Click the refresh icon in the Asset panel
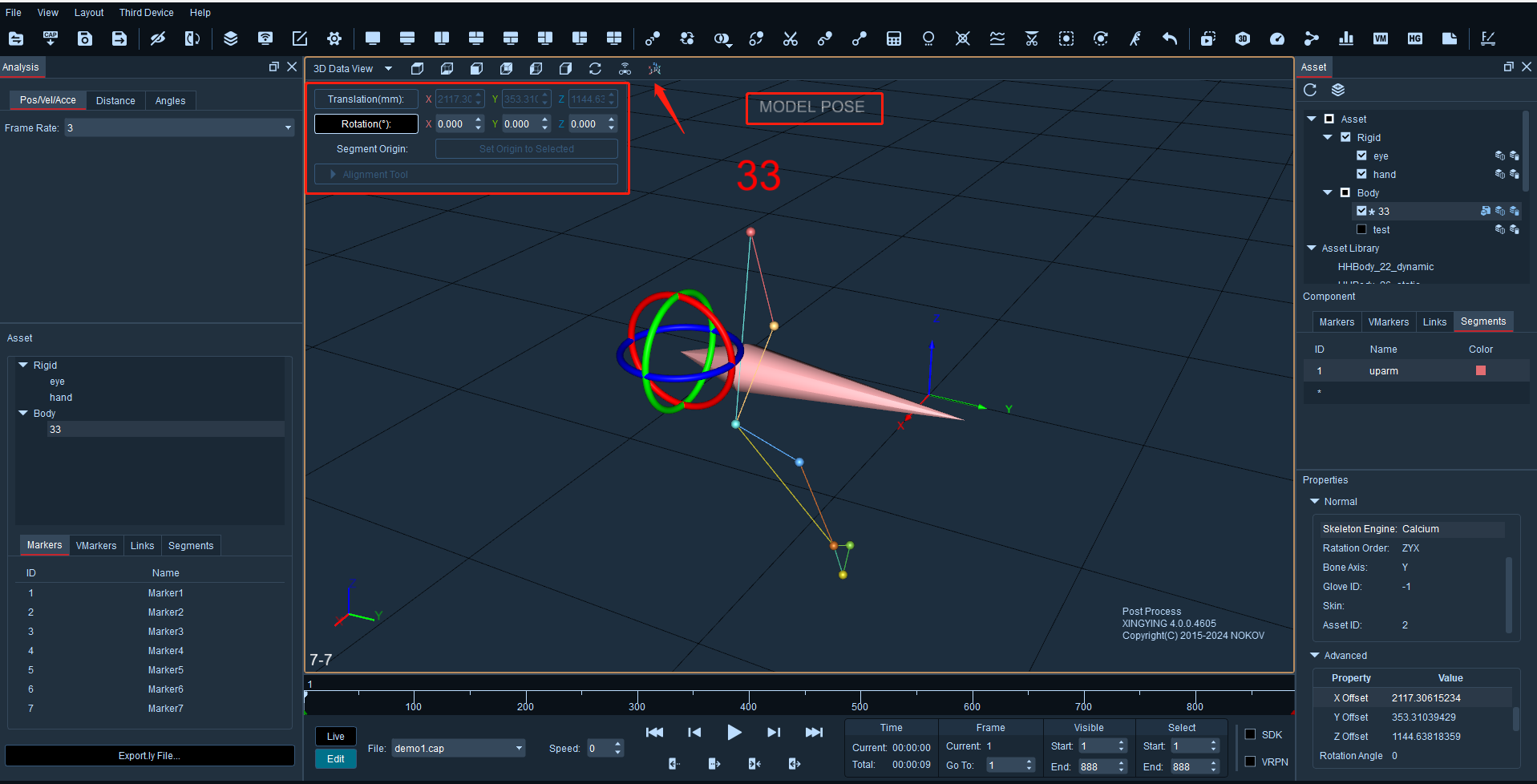The image size is (1537, 784). 1310,90
